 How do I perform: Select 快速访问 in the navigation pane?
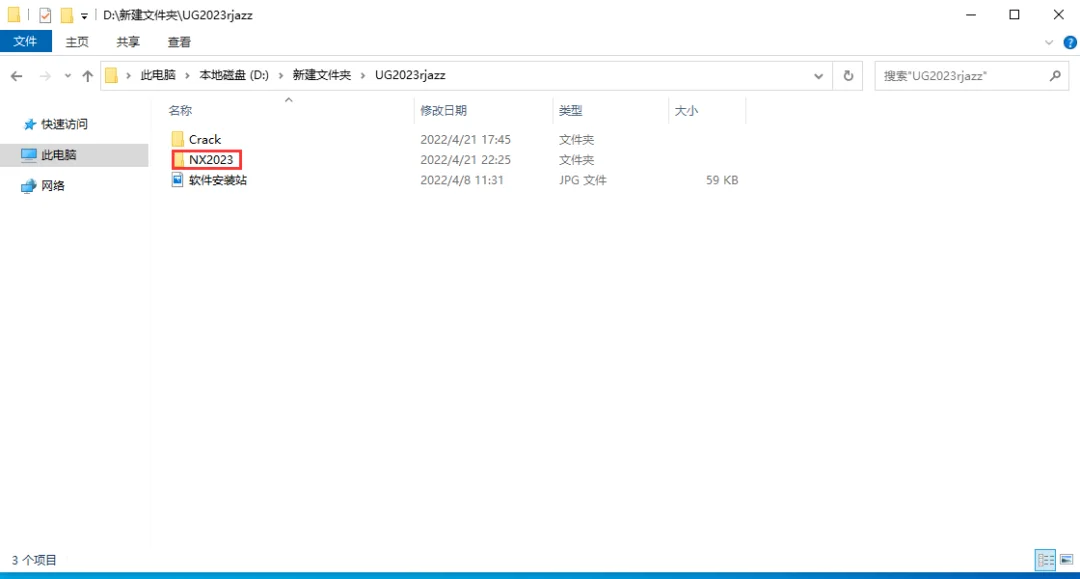click(64, 124)
